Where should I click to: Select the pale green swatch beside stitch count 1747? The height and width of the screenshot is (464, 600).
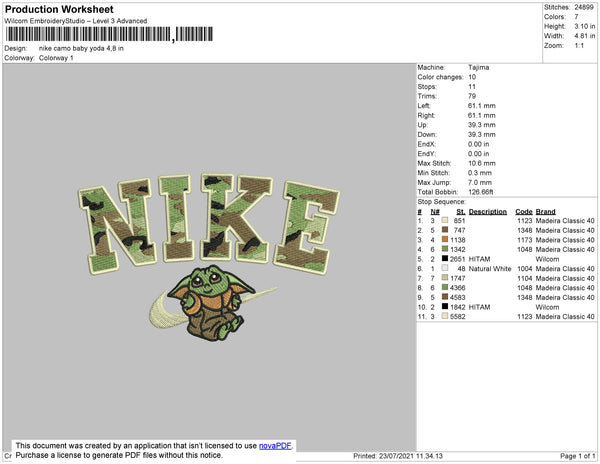445,278
